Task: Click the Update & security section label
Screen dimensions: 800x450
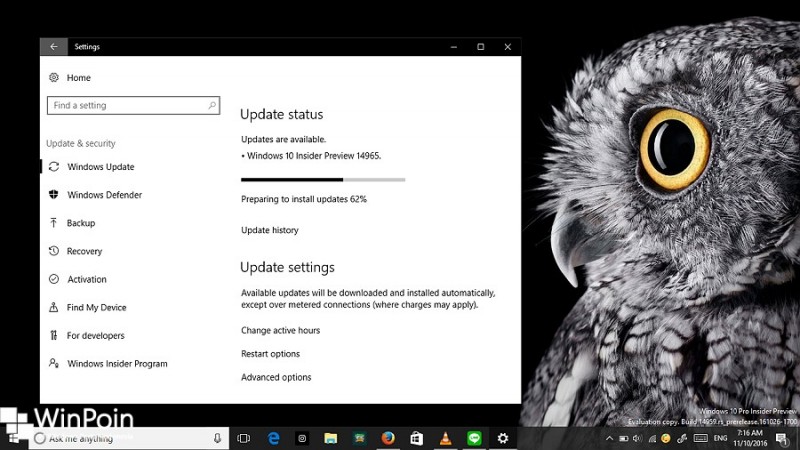Action: click(81, 143)
